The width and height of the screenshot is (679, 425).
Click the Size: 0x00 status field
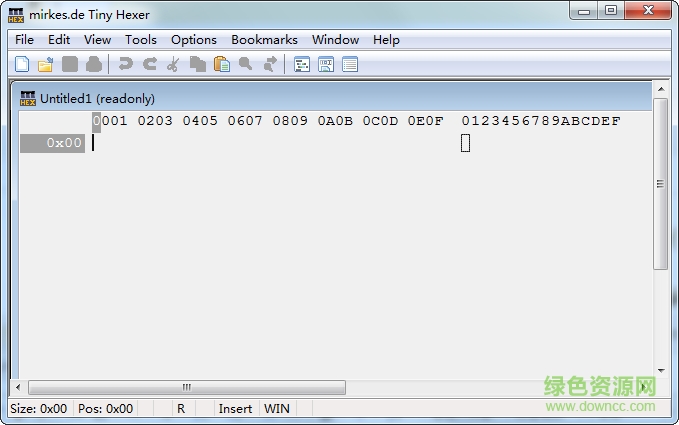[x=39, y=409]
